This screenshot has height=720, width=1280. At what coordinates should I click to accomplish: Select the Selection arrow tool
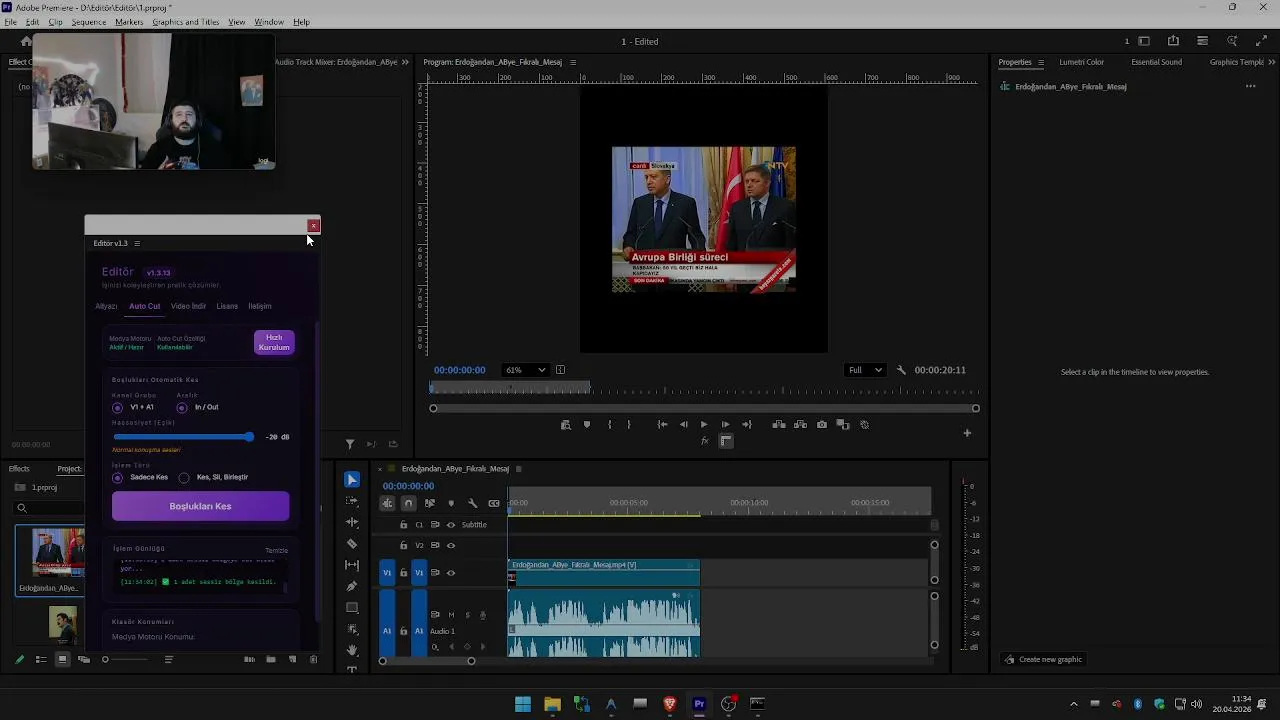352,480
